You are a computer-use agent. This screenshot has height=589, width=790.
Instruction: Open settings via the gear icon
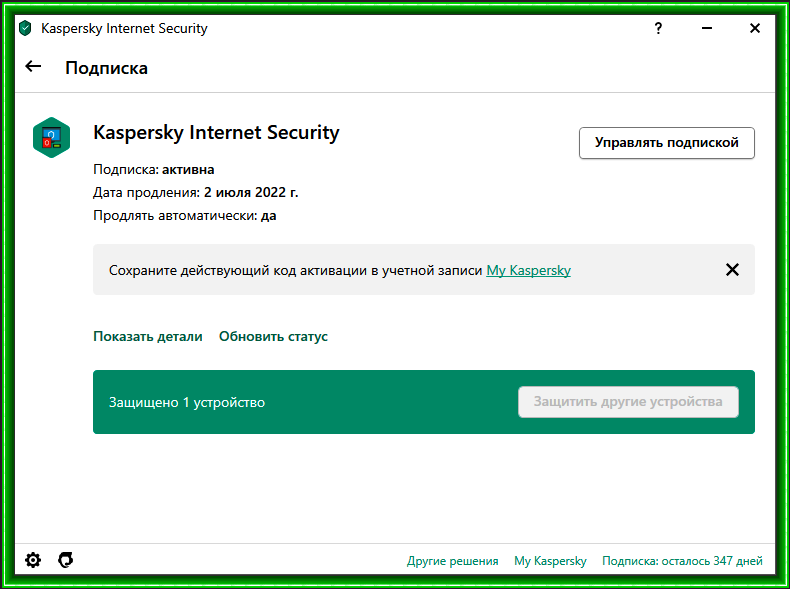coord(33,560)
